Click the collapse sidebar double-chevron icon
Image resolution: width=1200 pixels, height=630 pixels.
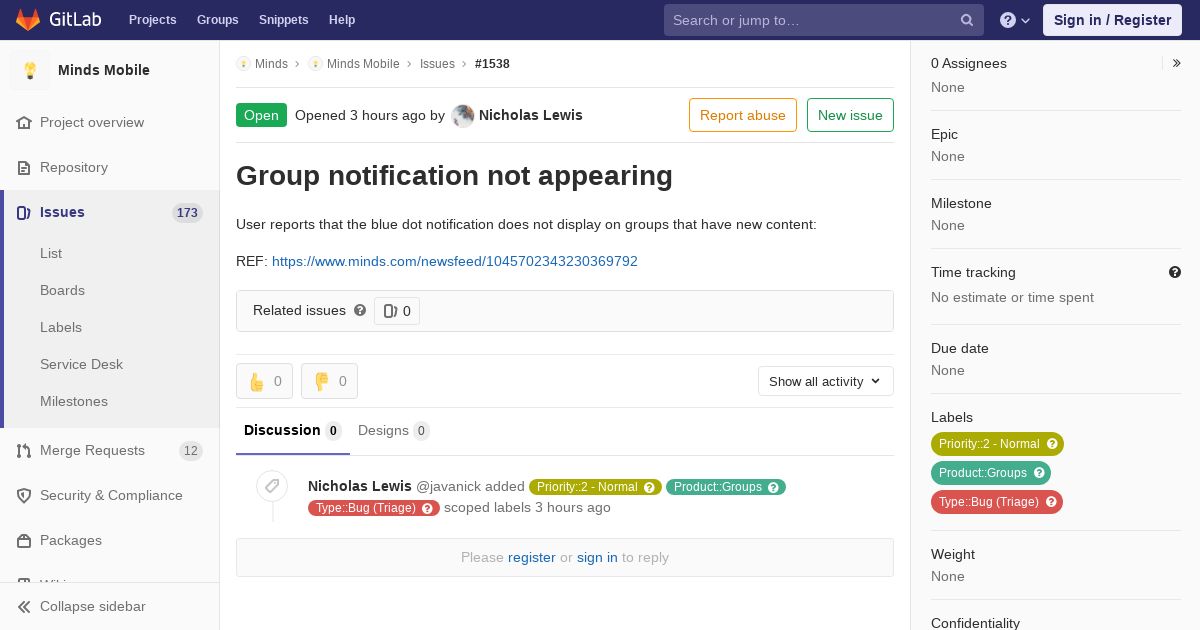[x=24, y=606]
